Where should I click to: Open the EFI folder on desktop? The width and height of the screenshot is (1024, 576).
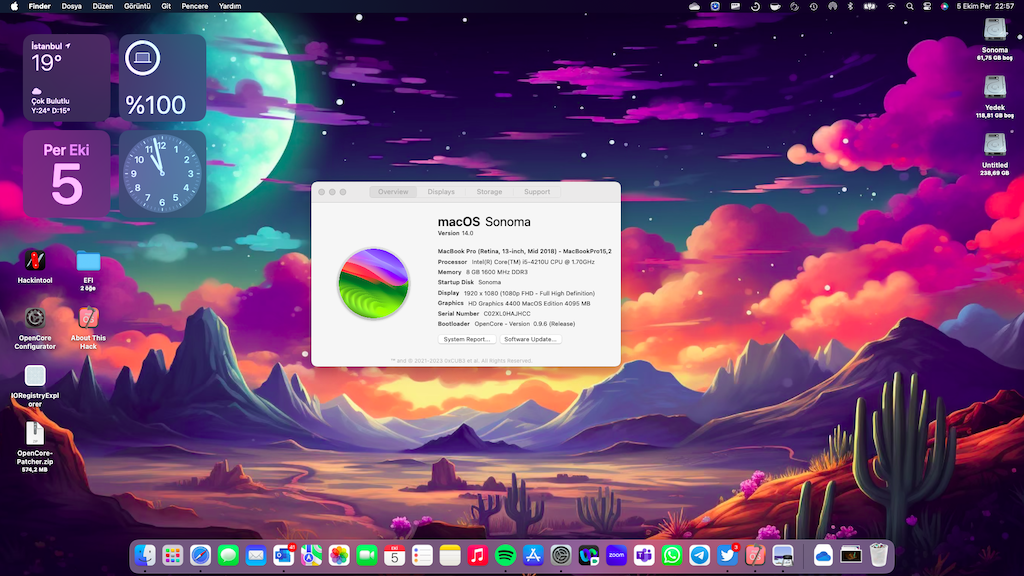coord(88,261)
